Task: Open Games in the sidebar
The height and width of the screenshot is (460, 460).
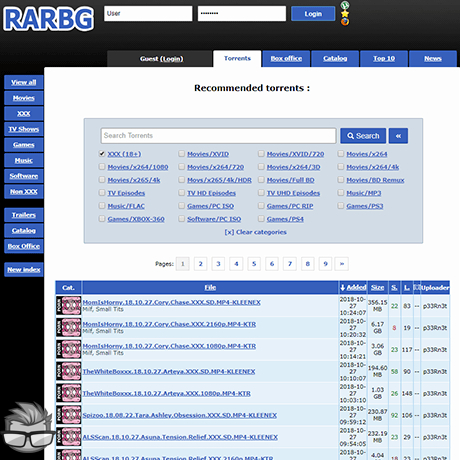Action: click(x=24, y=145)
